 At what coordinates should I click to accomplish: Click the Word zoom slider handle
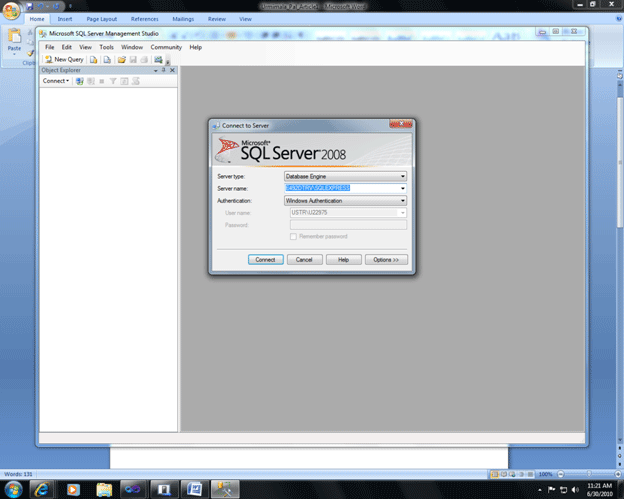[x=589, y=474]
